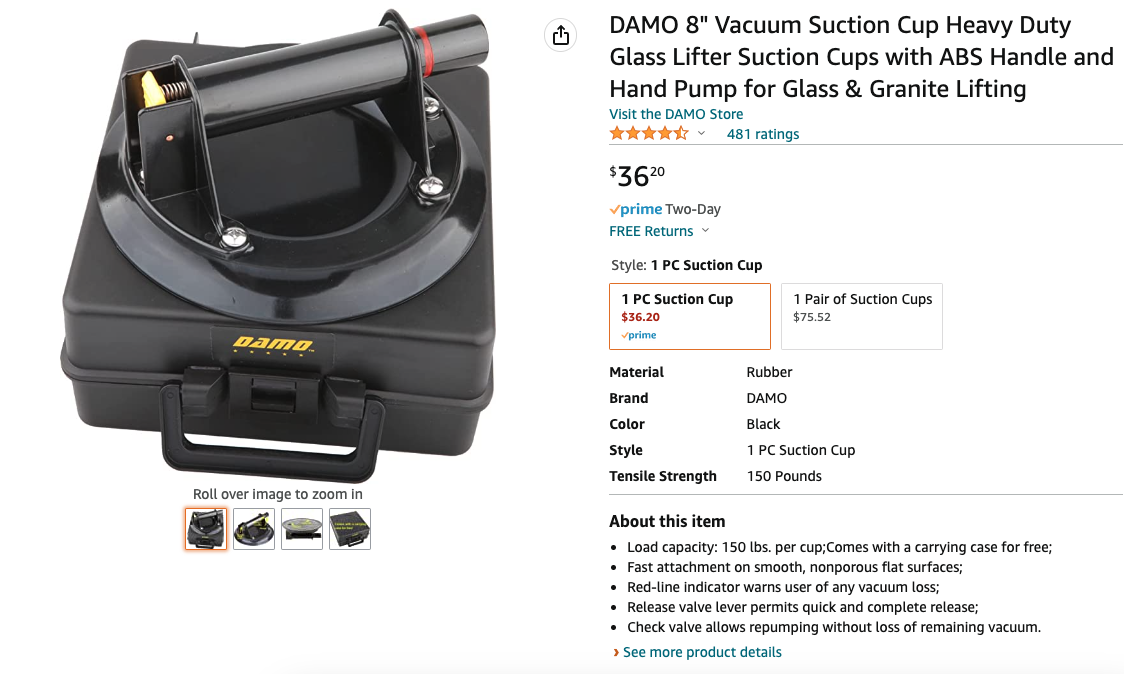Select the second thumbnail showing suction cup
This screenshot has height=674, width=1124.
tap(254, 529)
